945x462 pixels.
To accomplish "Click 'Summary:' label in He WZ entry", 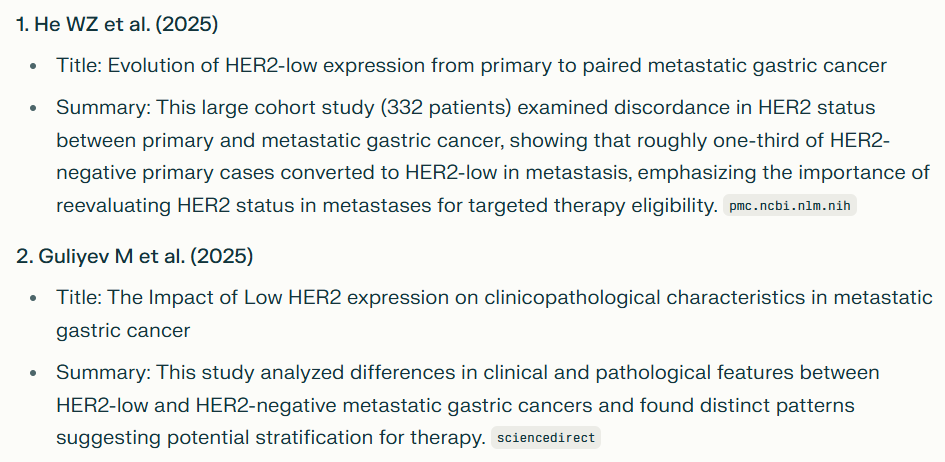I will pyautogui.click(x=104, y=108).
